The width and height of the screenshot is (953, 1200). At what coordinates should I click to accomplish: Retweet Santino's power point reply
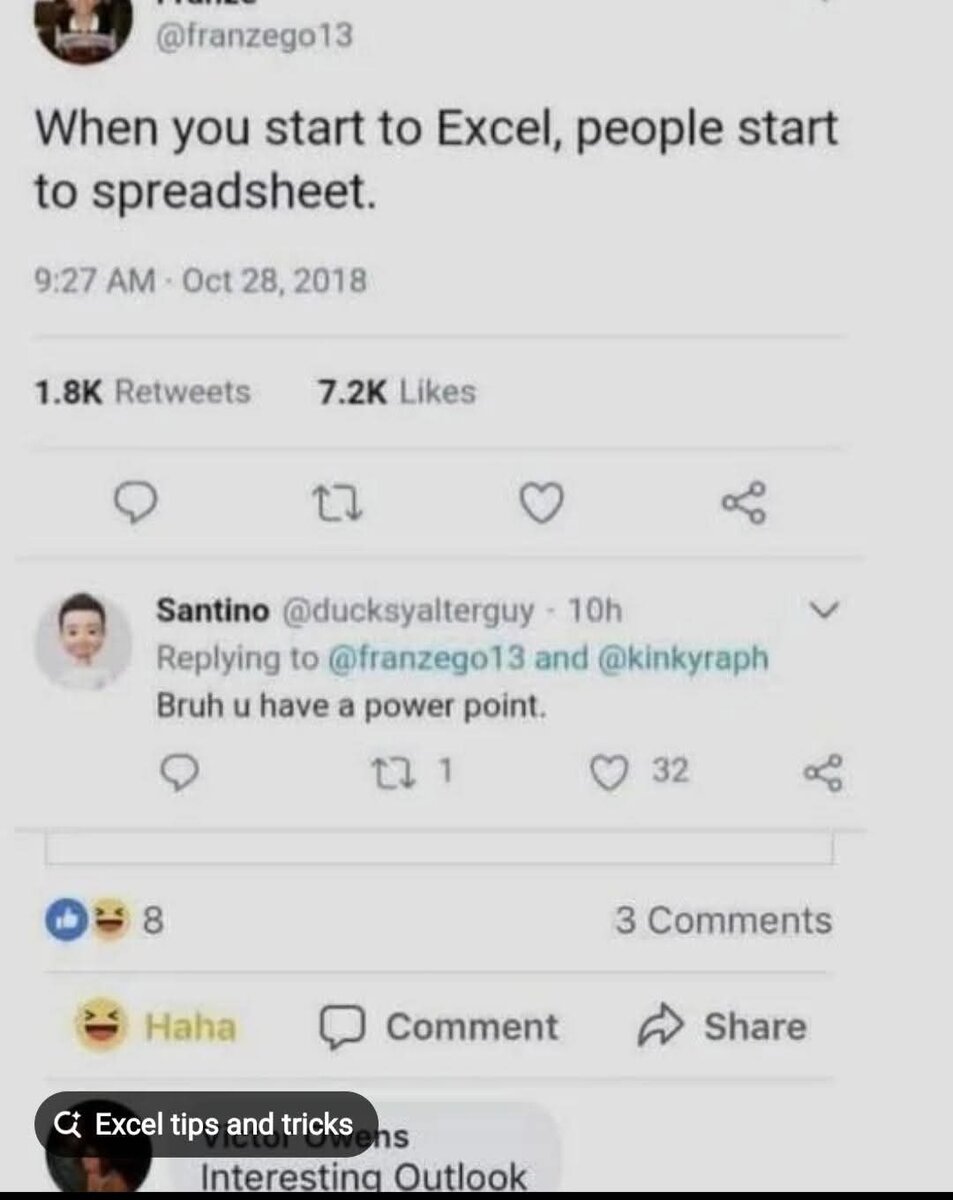coord(383,772)
